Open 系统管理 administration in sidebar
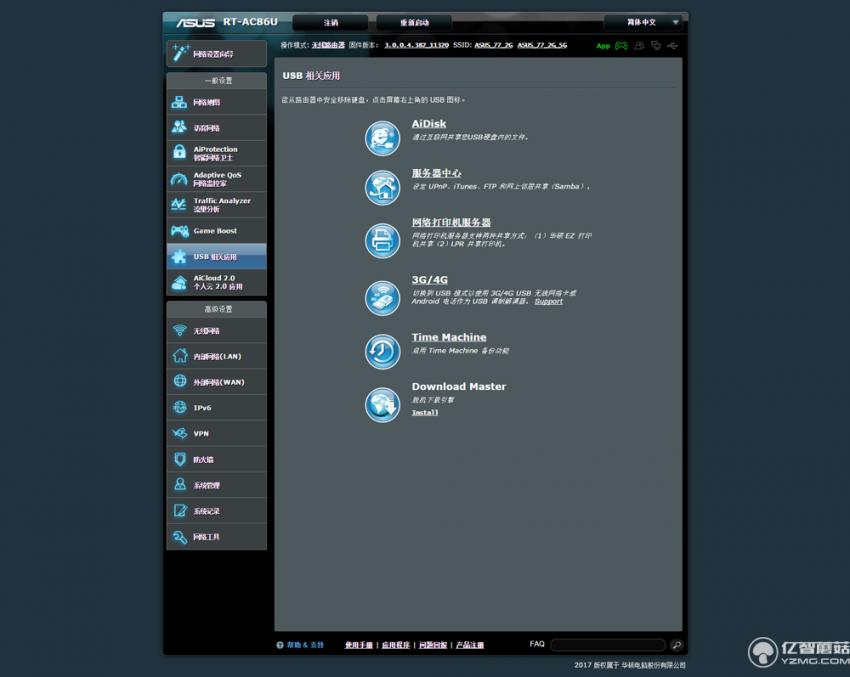Viewport: 850px width, 677px height. point(216,485)
